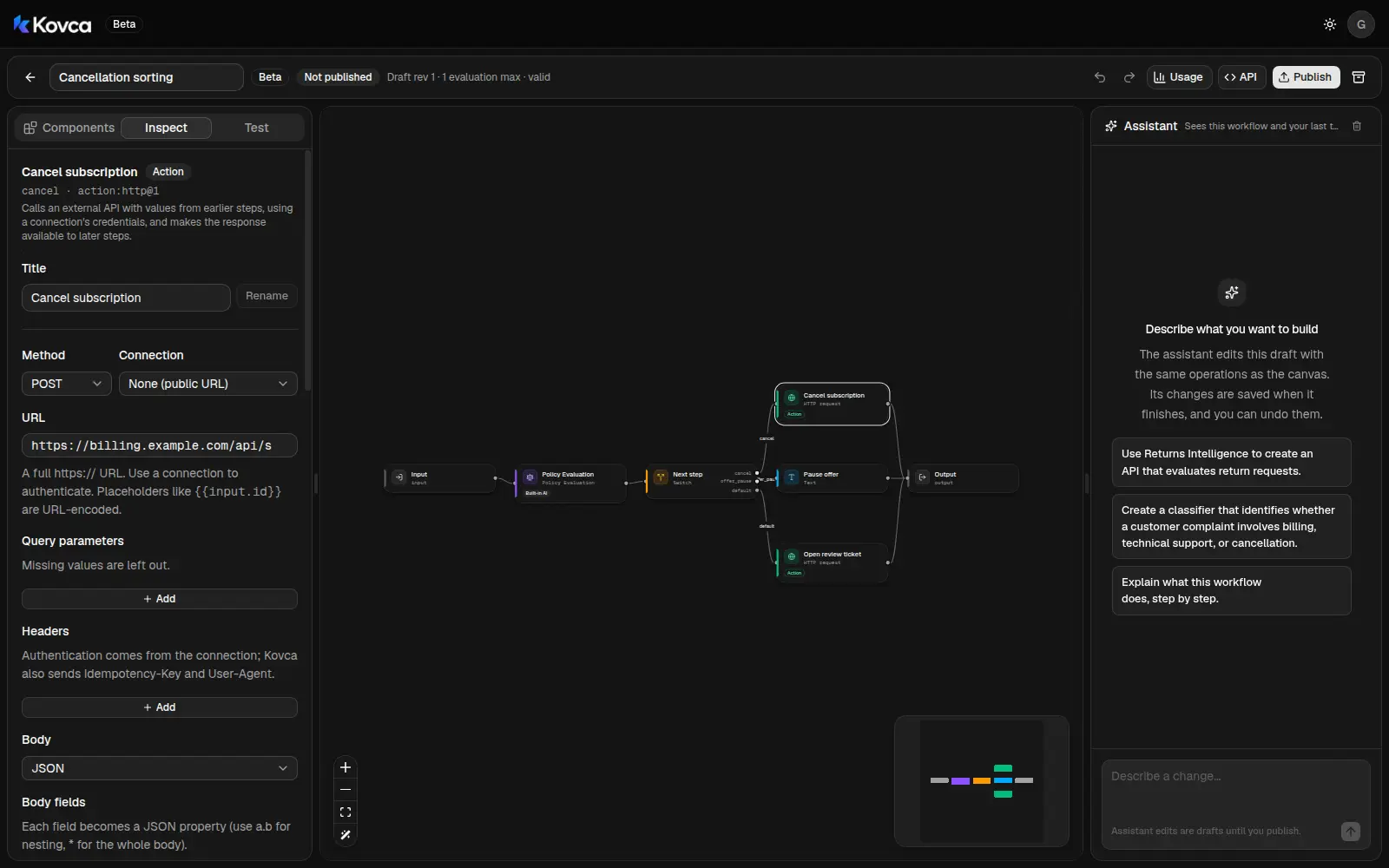Image resolution: width=1389 pixels, height=868 pixels.
Task: Click the minimap thumbnail
Action: point(982,780)
